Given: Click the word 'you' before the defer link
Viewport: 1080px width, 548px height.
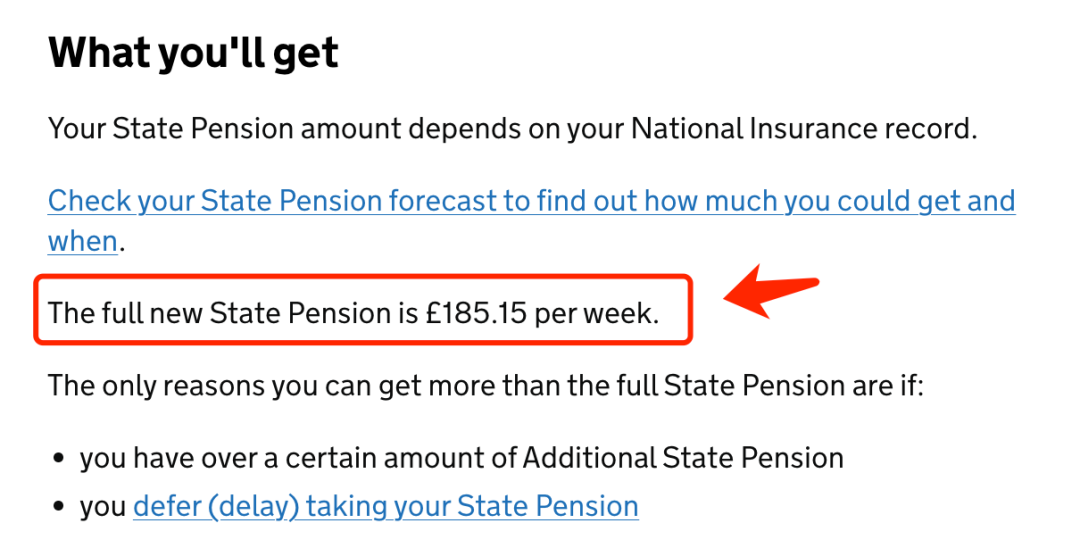Looking at the screenshot, I should [x=103, y=509].
